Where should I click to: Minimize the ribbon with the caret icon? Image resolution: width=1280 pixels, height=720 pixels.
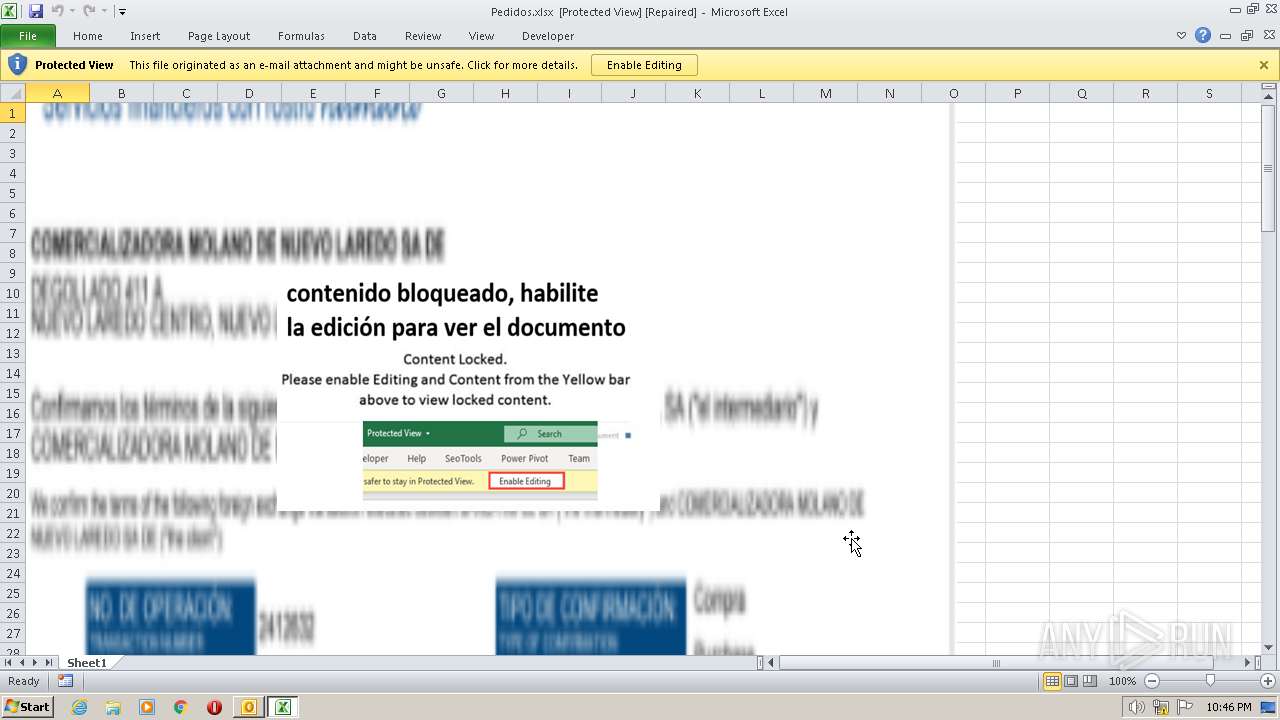[x=1182, y=36]
